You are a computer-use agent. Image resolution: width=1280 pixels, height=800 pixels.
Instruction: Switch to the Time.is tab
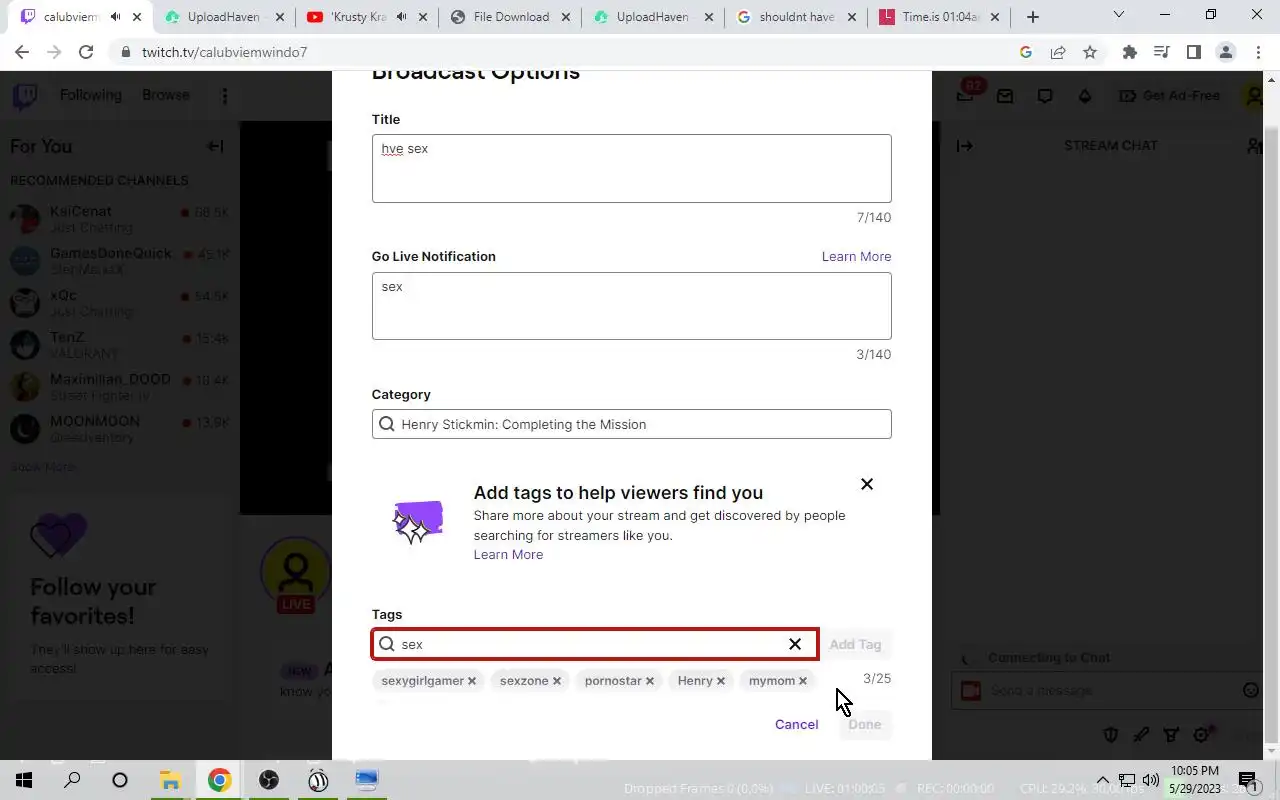click(938, 17)
